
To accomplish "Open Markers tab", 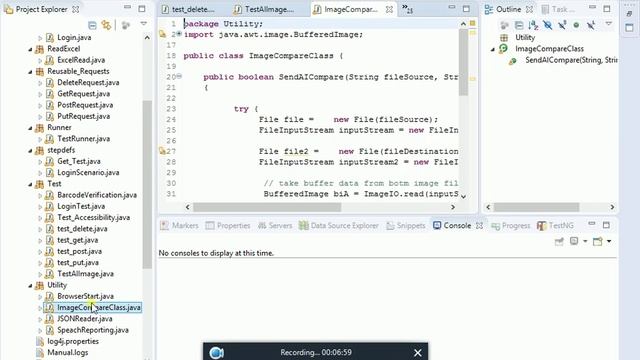I will click(179, 225).
